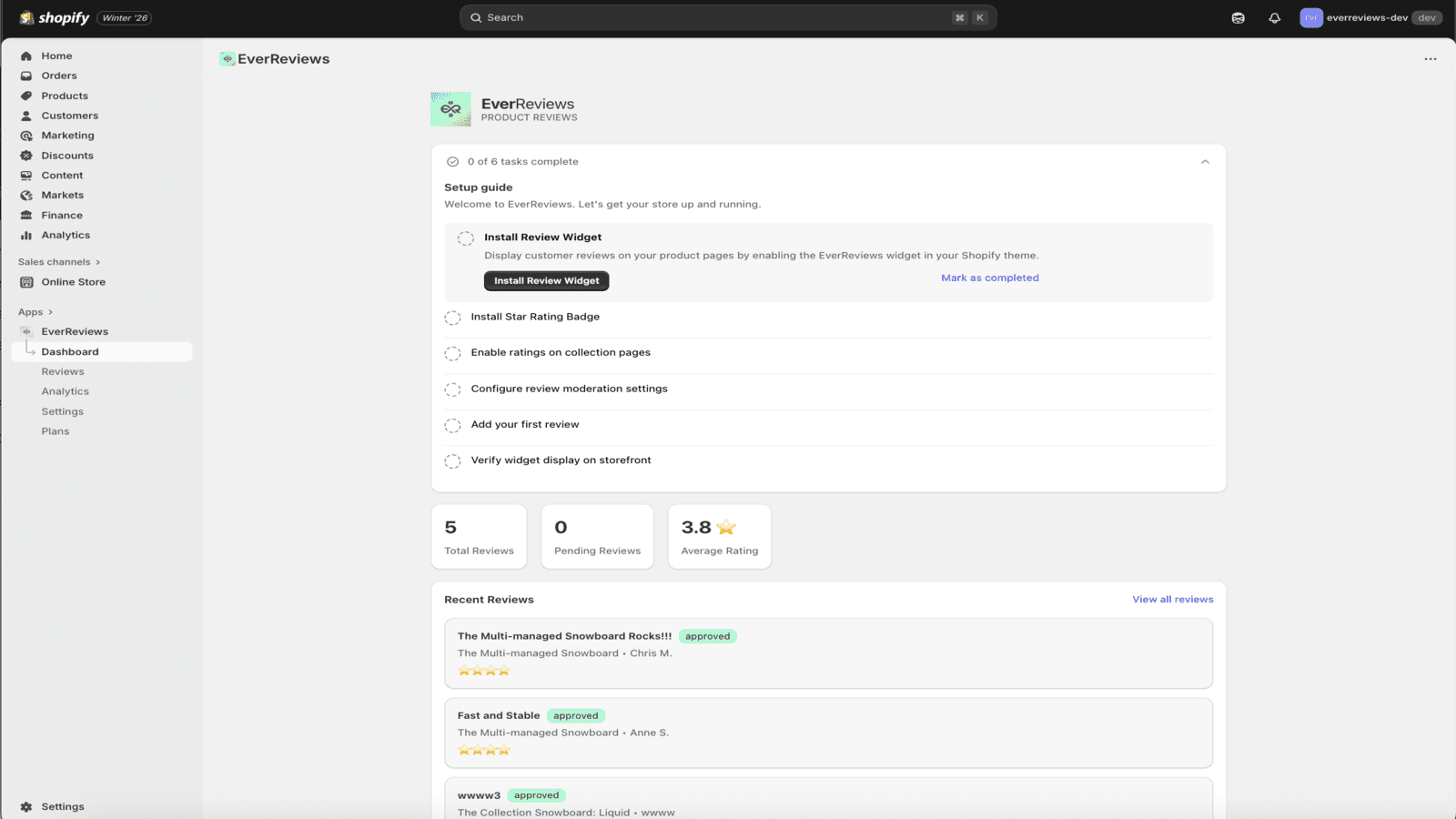Click the EverReviews app icon in sidebar
The height and width of the screenshot is (819, 1456).
[x=25, y=331]
